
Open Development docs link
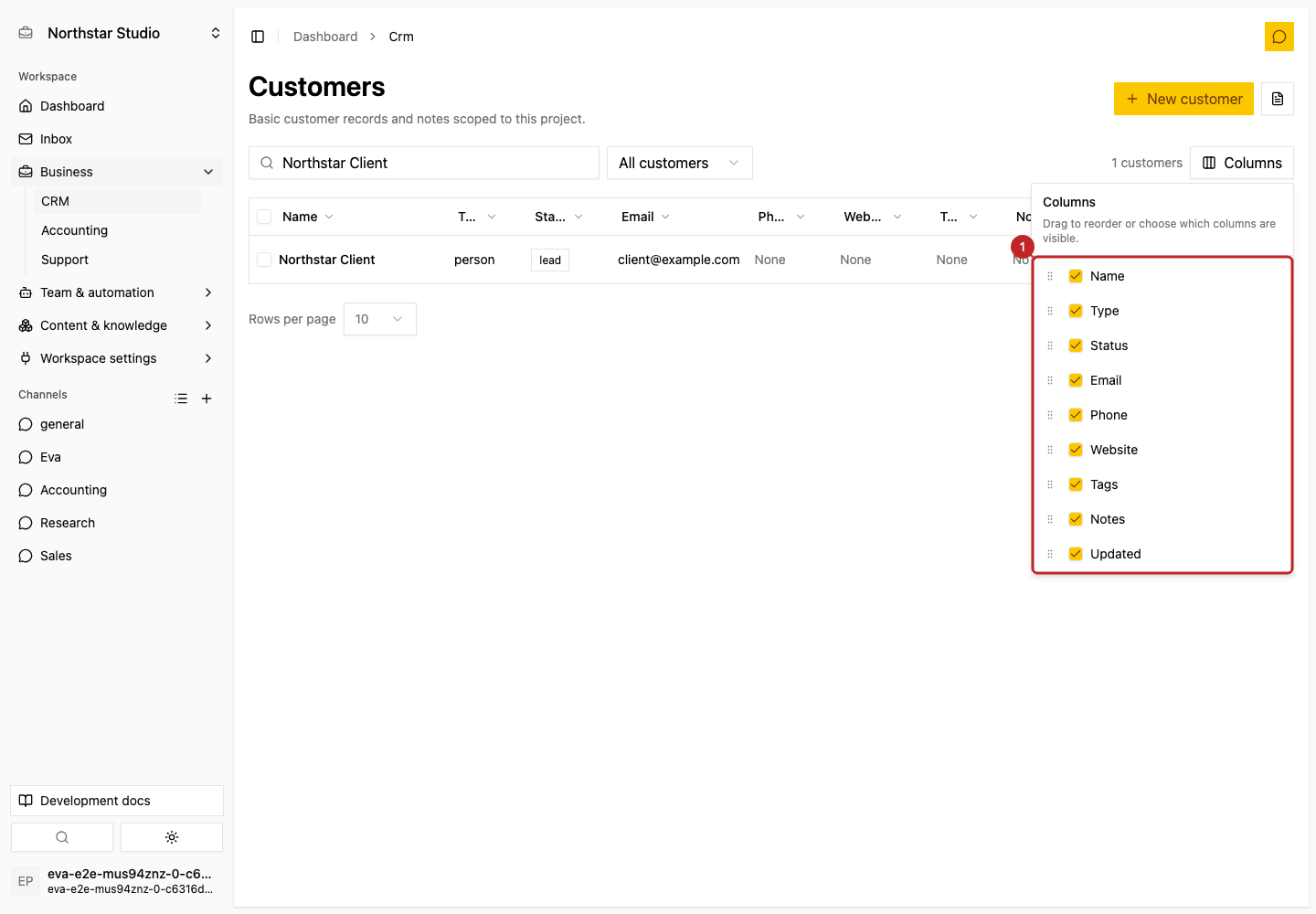[117, 801]
